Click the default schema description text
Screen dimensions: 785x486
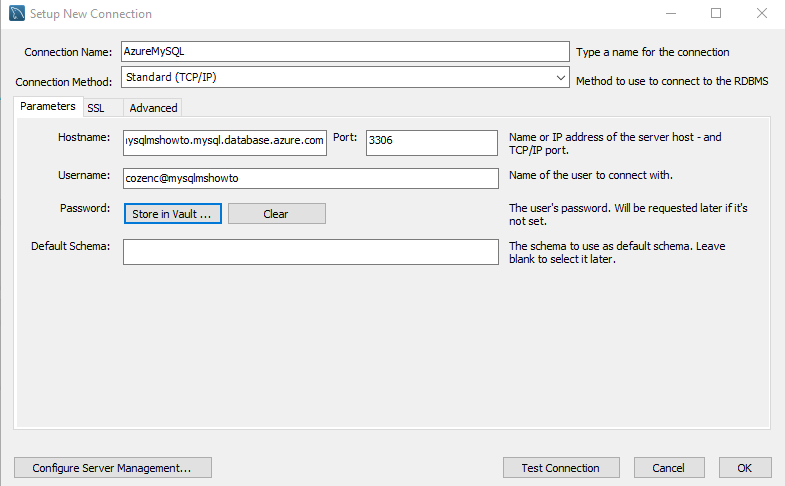pyautogui.click(x=617, y=253)
